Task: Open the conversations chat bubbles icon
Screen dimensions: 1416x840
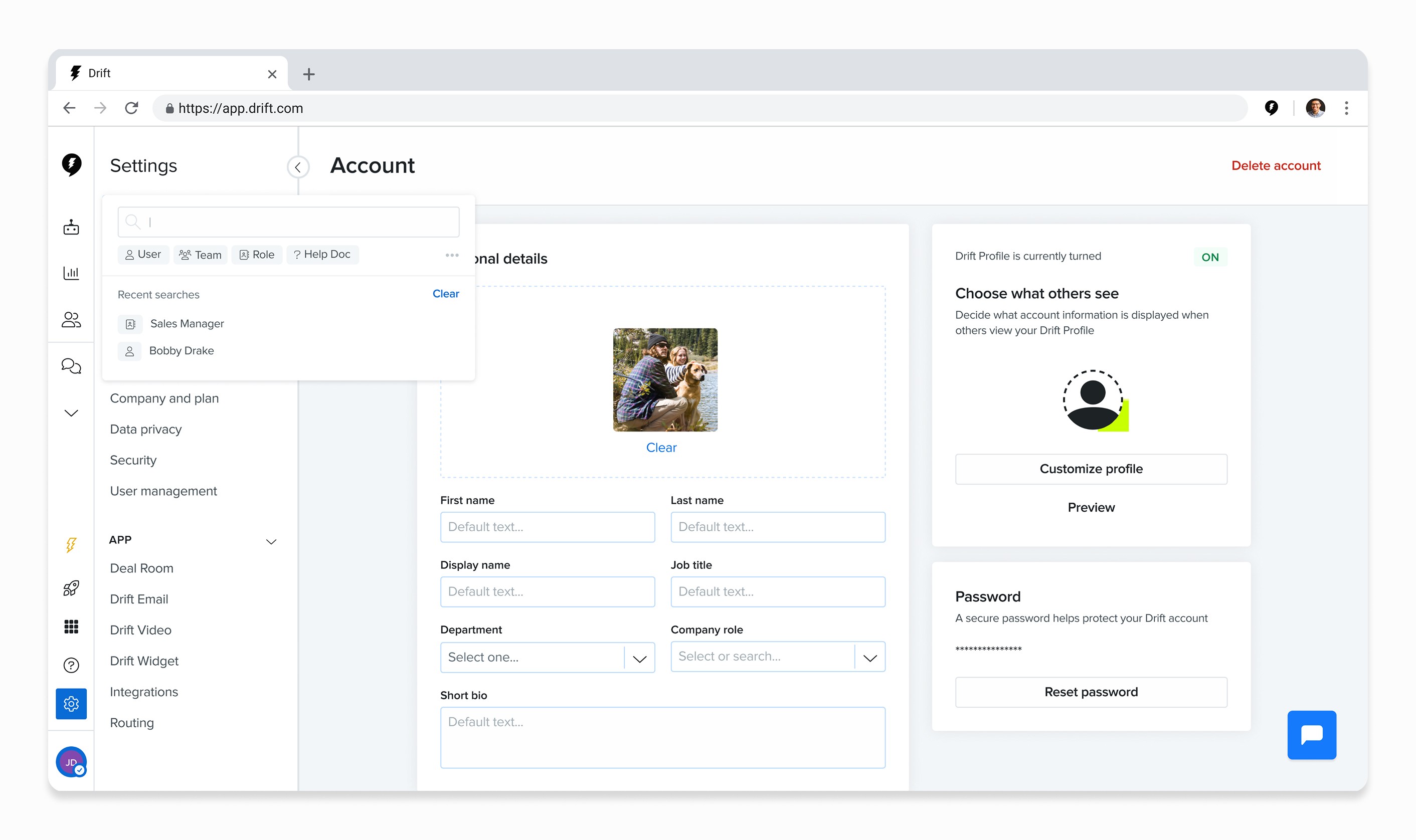Action: [71, 366]
